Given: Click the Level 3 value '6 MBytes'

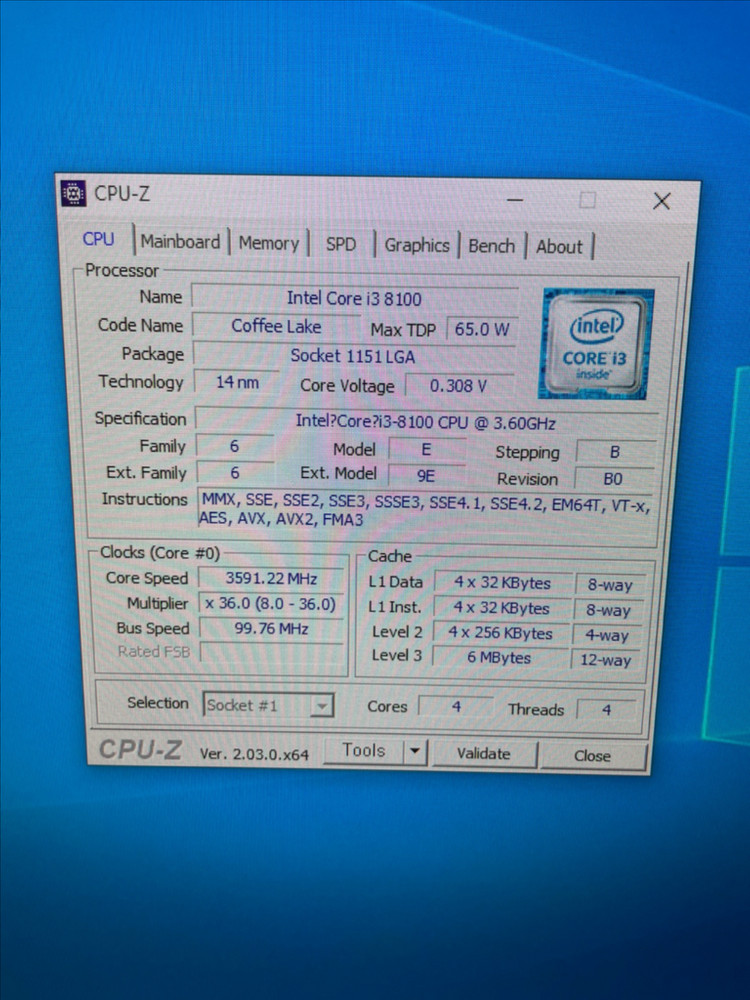Looking at the screenshot, I should tap(499, 658).
